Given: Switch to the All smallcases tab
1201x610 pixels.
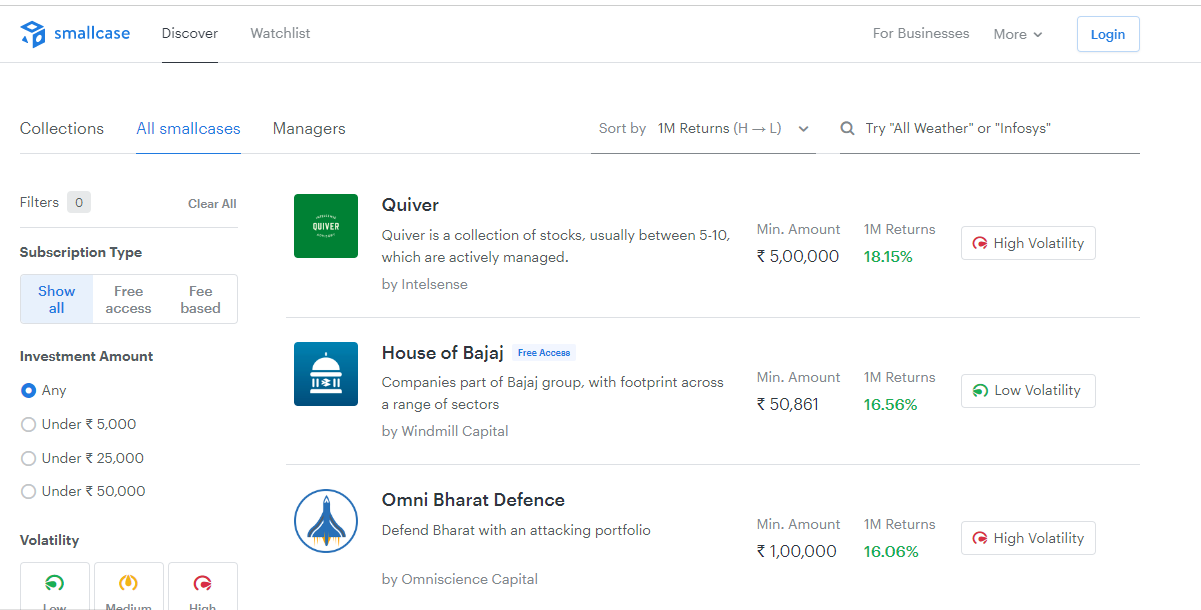Looking at the screenshot, I should 188,129.
